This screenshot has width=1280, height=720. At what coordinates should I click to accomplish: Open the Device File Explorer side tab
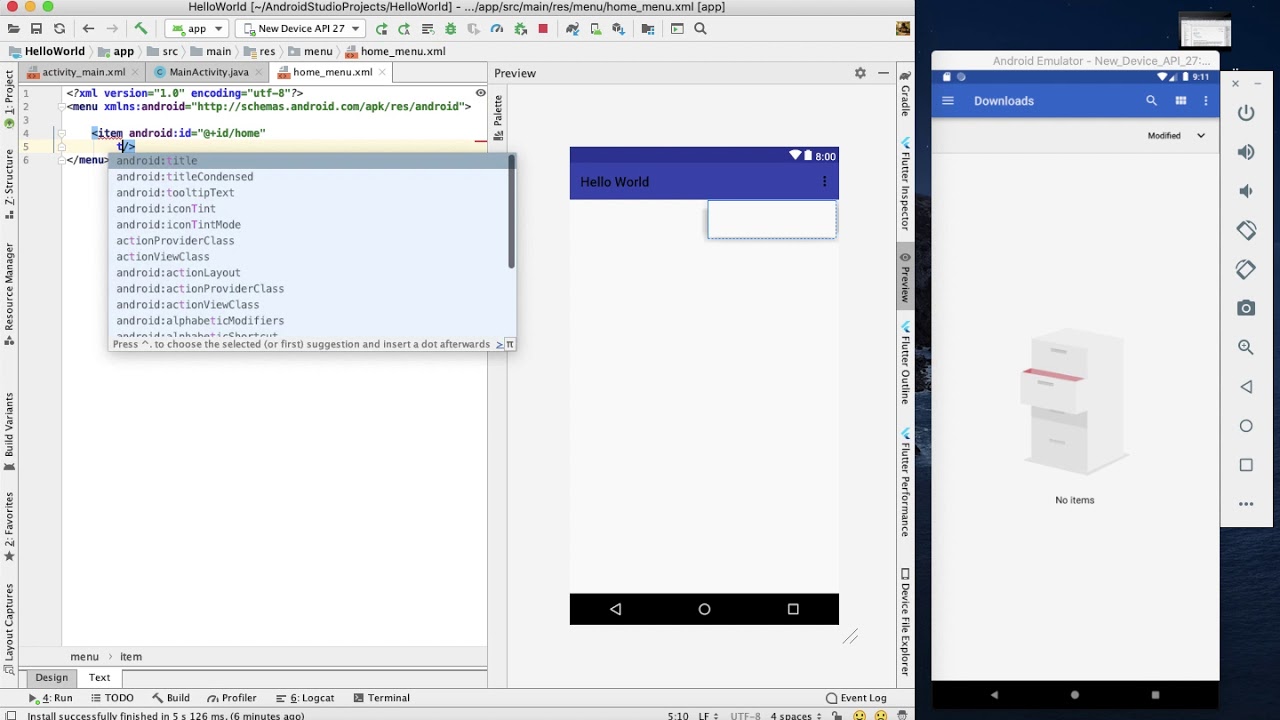coord(905,623)
